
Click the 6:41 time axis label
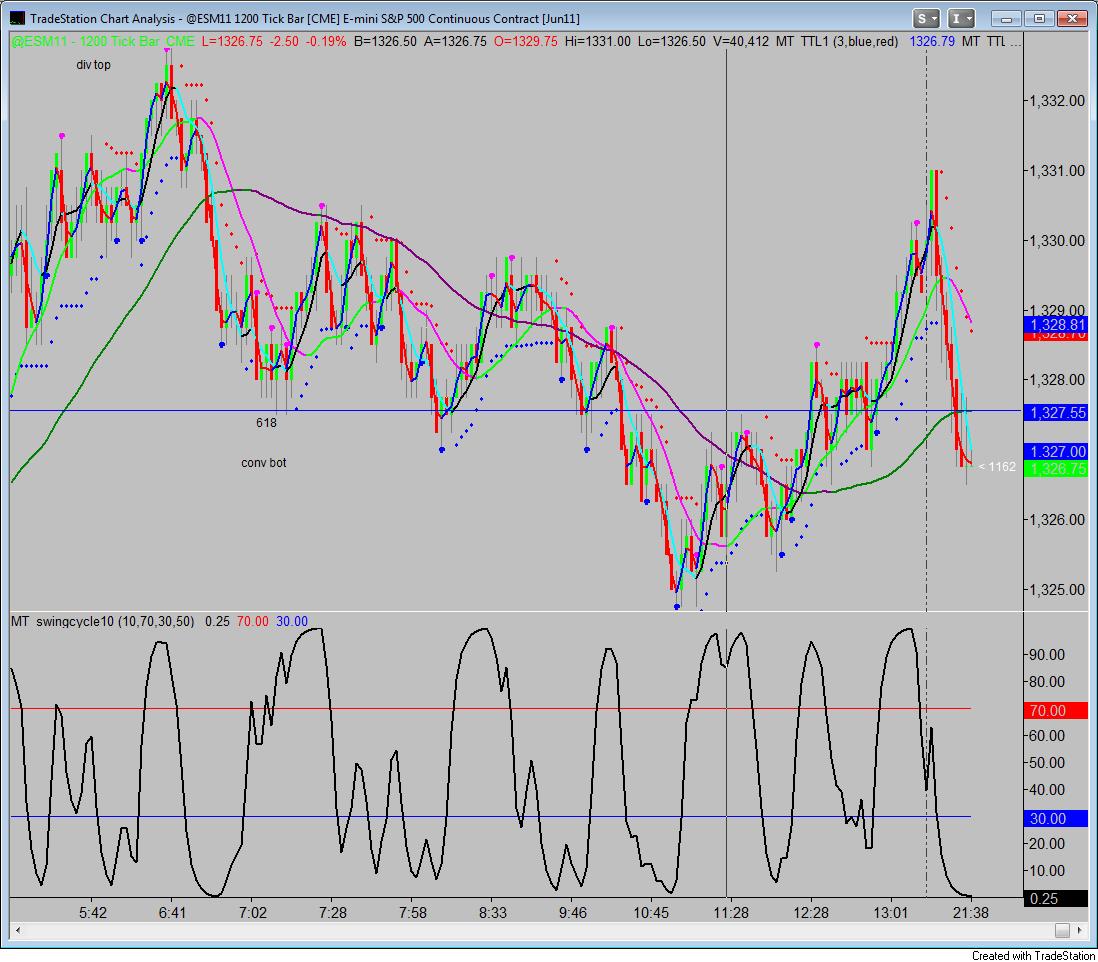tap(172, 913)
